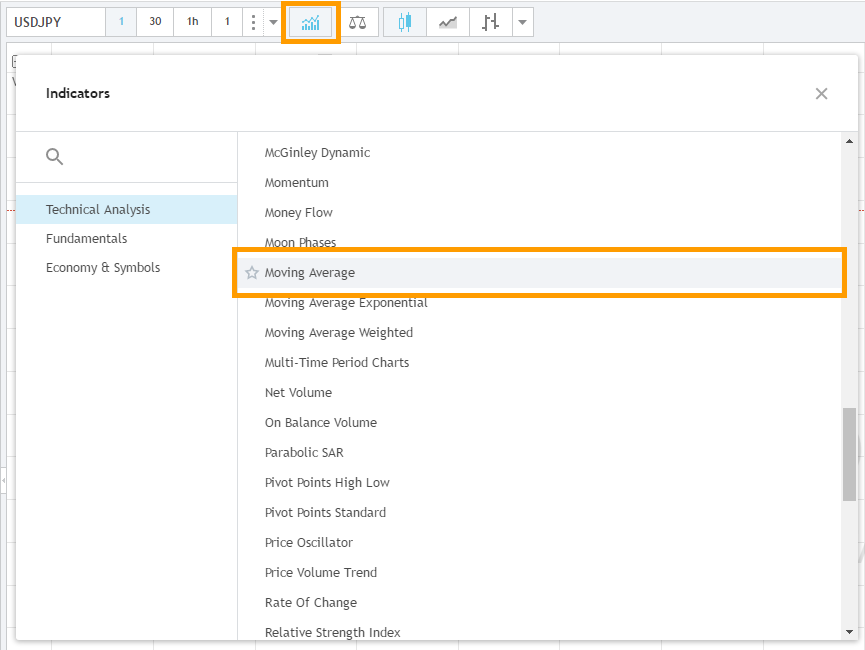The image size is (865, 650).
Task: Add the Moving Average Weighted indicator
Action: 539,333
